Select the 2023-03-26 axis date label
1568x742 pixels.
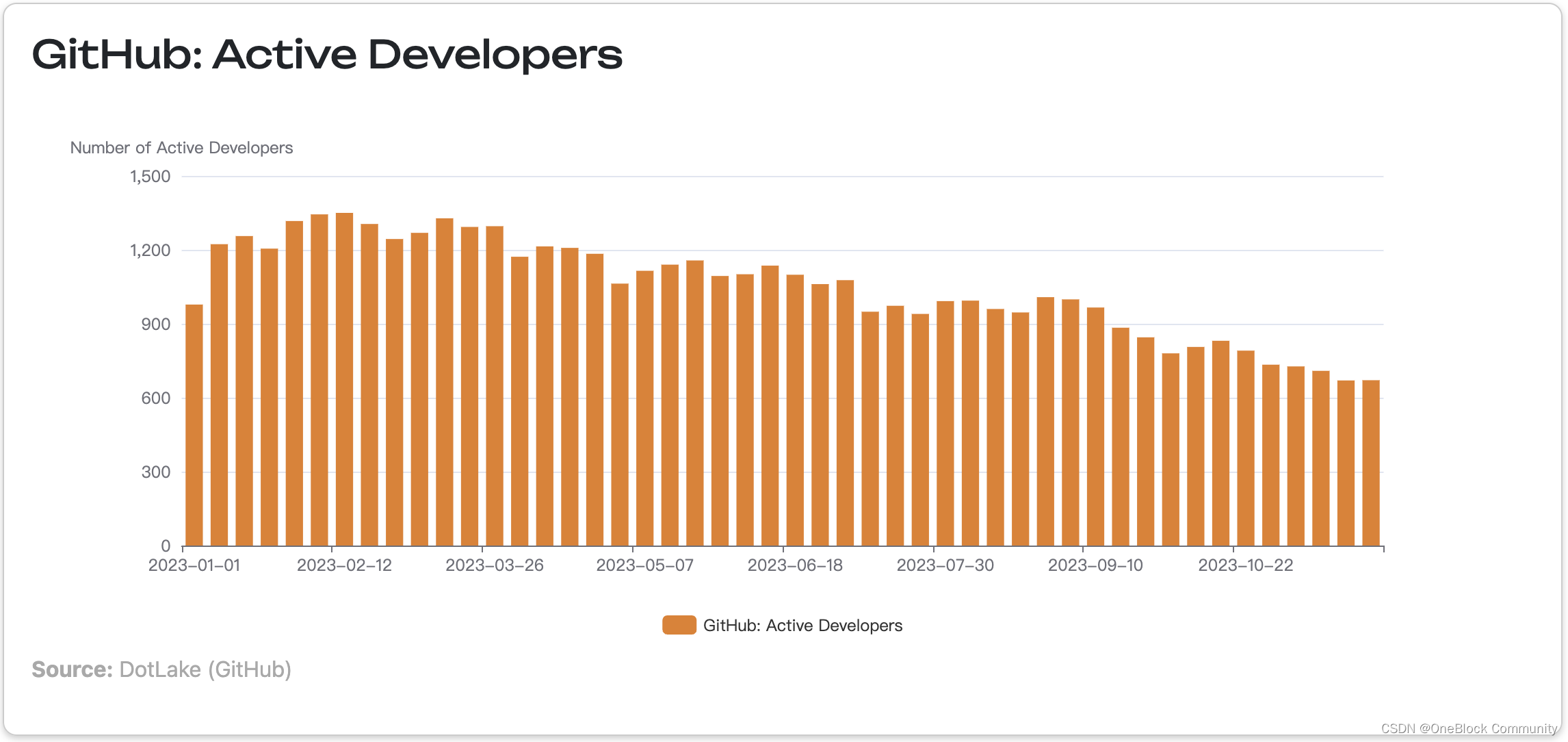495,565
